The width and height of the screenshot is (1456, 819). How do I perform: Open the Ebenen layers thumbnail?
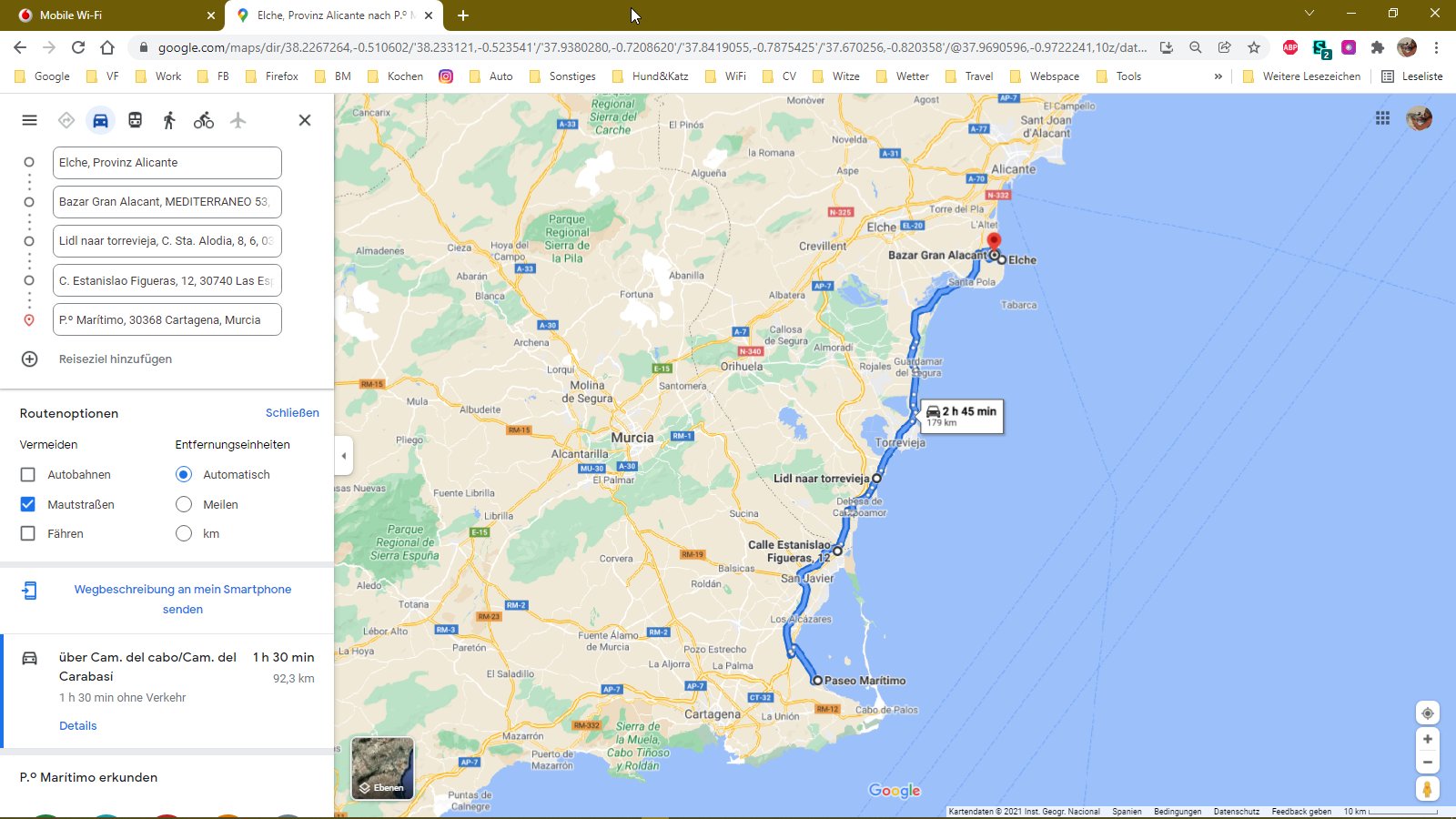[383, 768]
